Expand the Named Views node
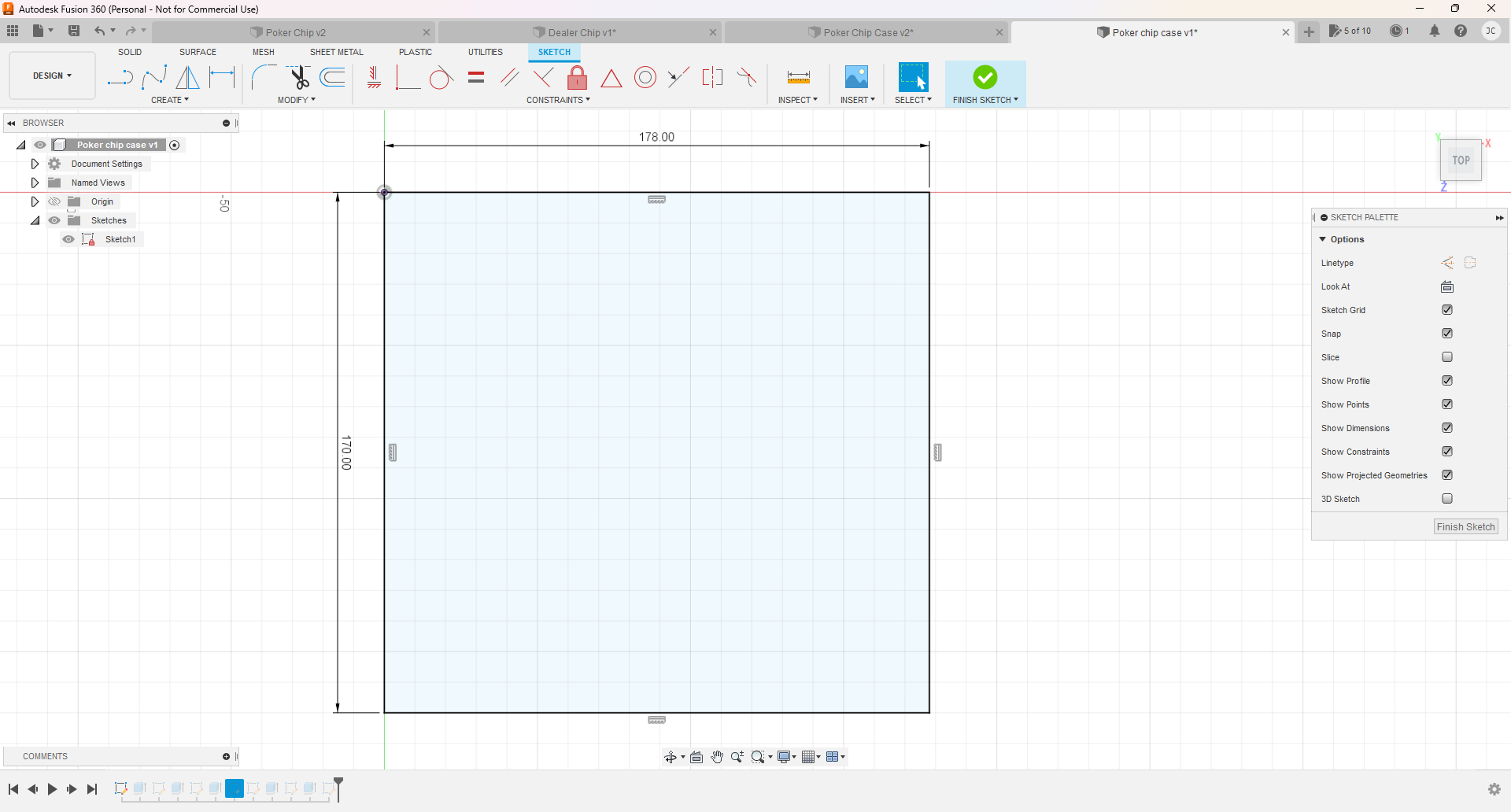The width and height of the screenshot is (1511, 812). pos(35,183)
